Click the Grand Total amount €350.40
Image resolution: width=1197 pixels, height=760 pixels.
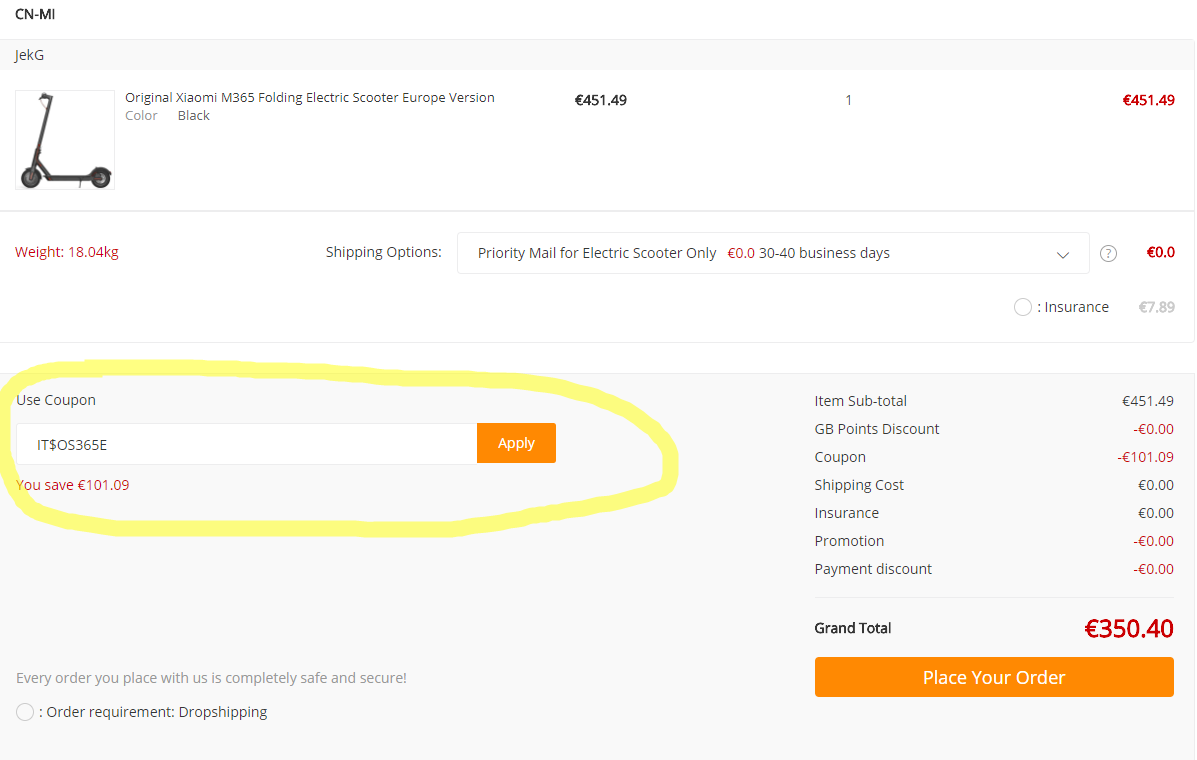click(1128, 628)
